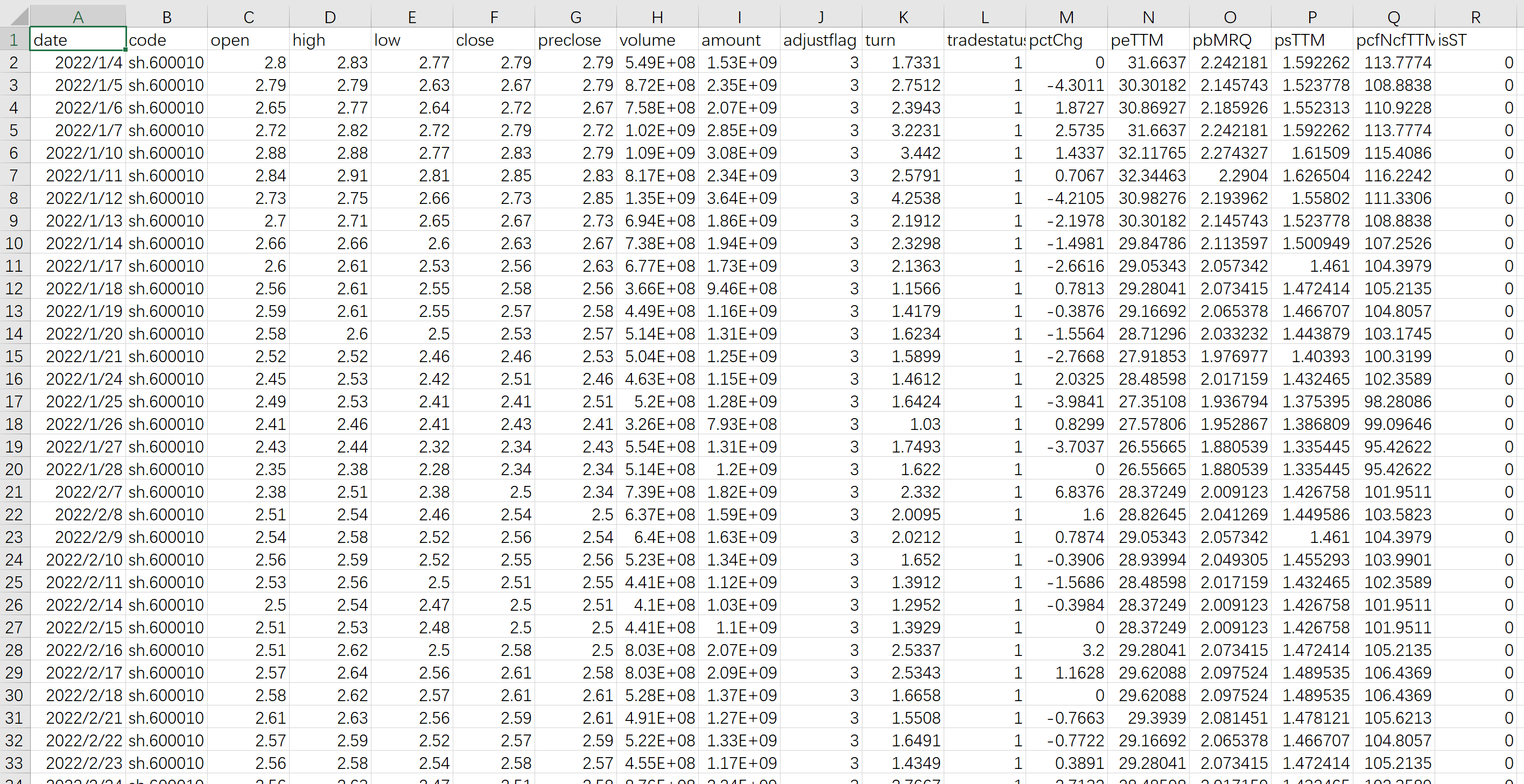The height and width of the screenshot is (784, 1524).
Task: Select open value 2.88 in row 6
Action: tap(249, 152)
